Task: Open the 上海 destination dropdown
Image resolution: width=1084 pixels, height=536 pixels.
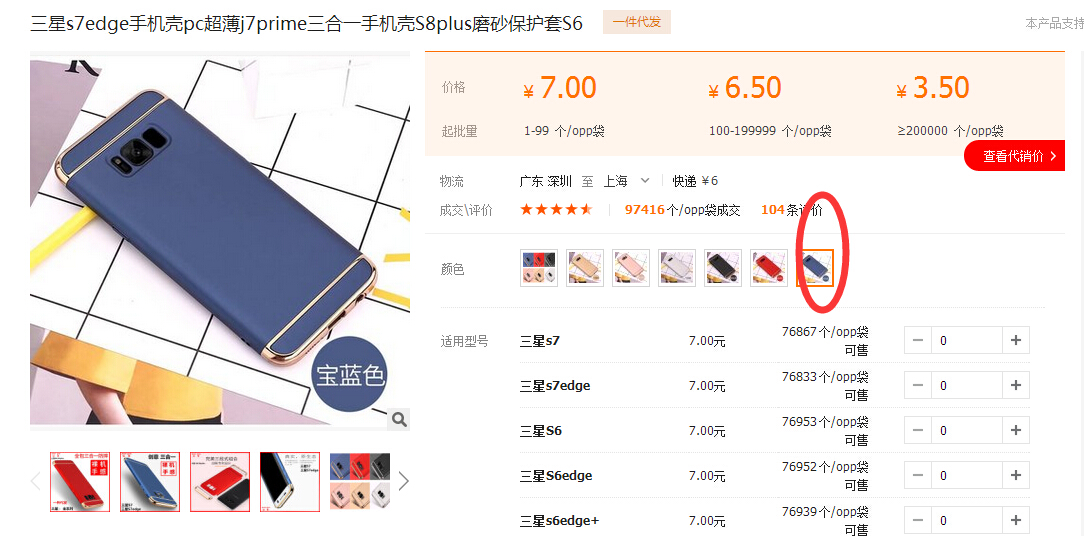Action: coord(627,181)
